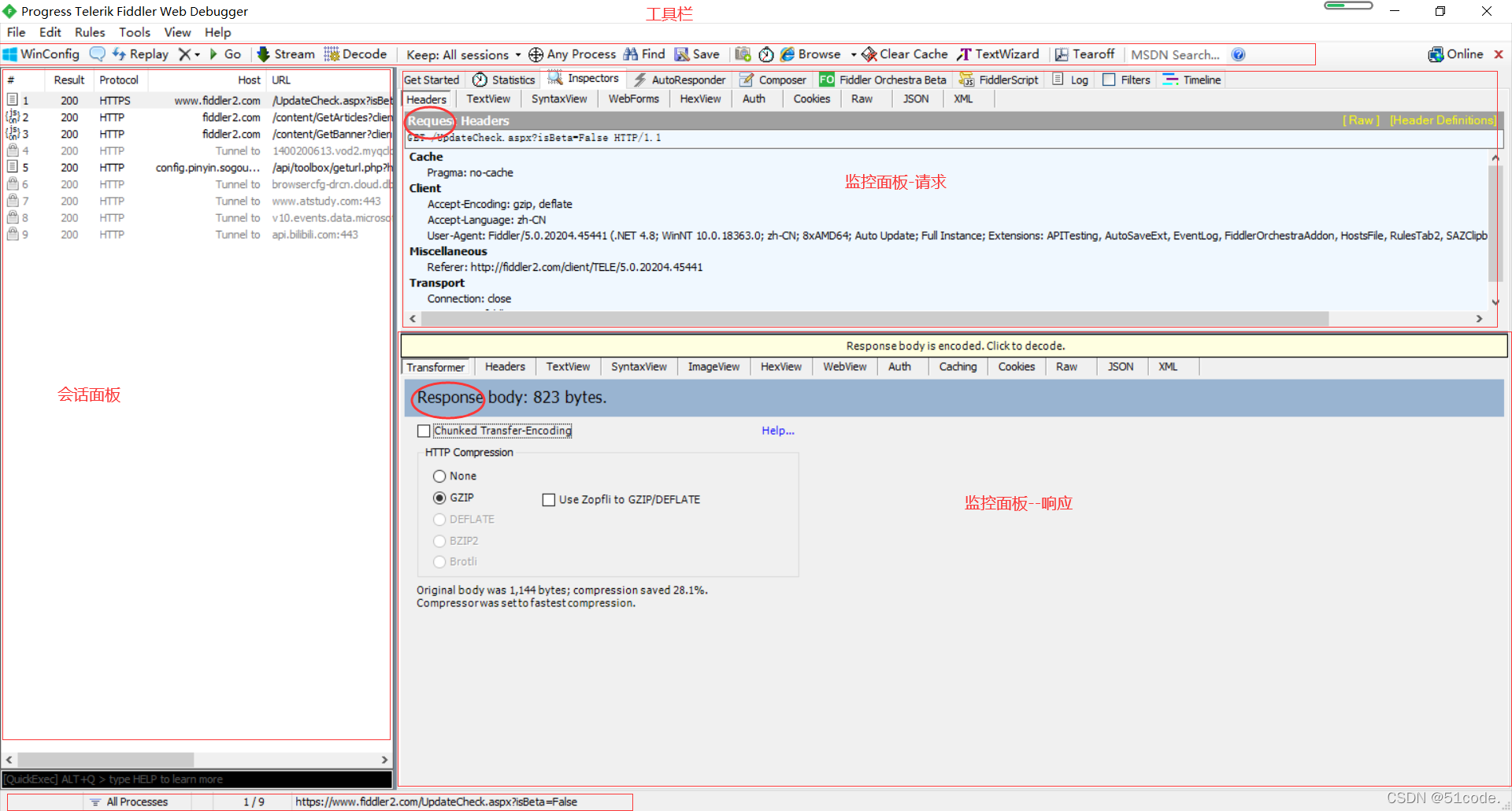Open Fiddler Orchestra Beta tab
Screen dimensions: 1512x811
click(x=883, y=80)
